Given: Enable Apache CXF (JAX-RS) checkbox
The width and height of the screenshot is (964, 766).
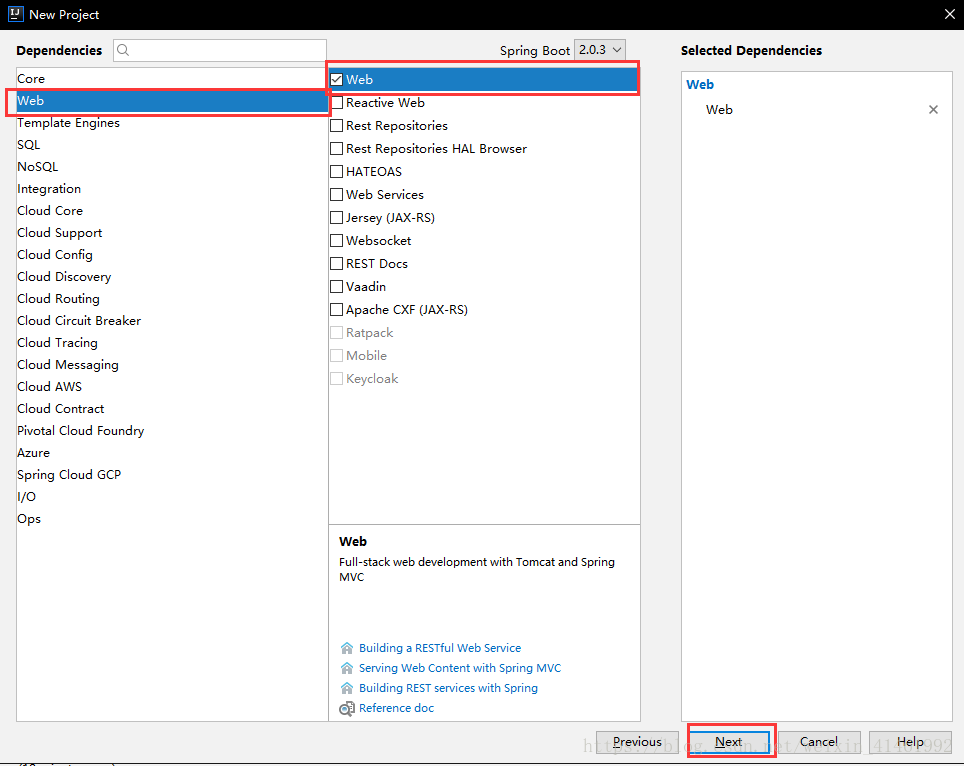Looking at the screenshot, I should (336, 310).
